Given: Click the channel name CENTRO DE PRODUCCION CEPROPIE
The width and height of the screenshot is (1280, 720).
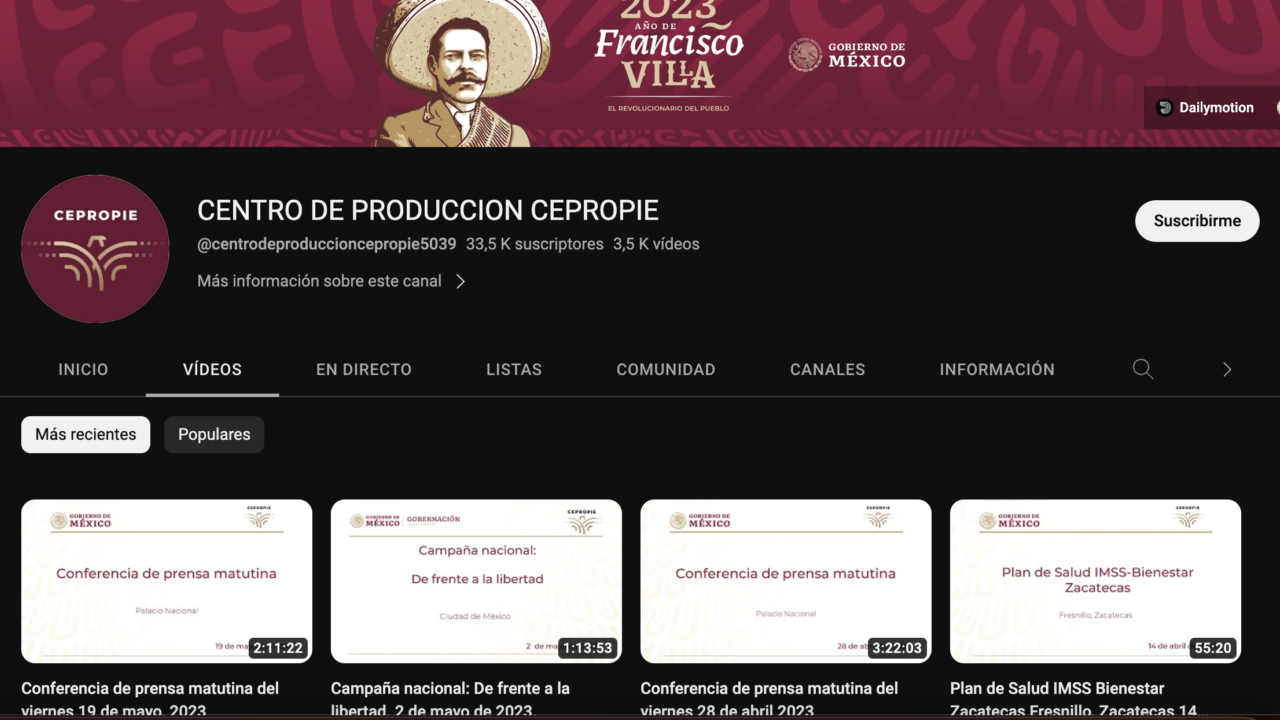Looking at the screenshot, I should pos(428,210).
